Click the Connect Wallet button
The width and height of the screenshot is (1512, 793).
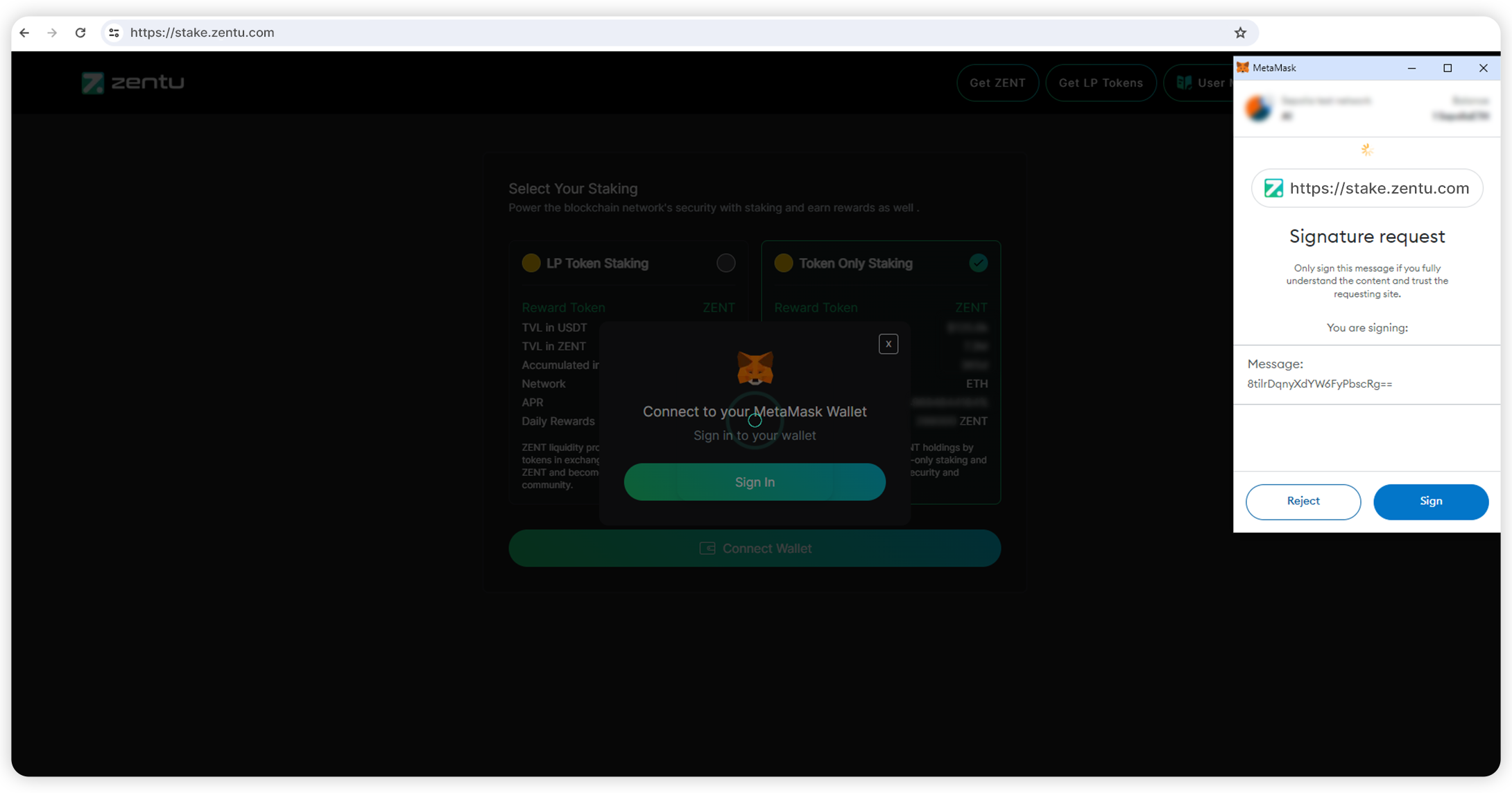click(754, 548)
